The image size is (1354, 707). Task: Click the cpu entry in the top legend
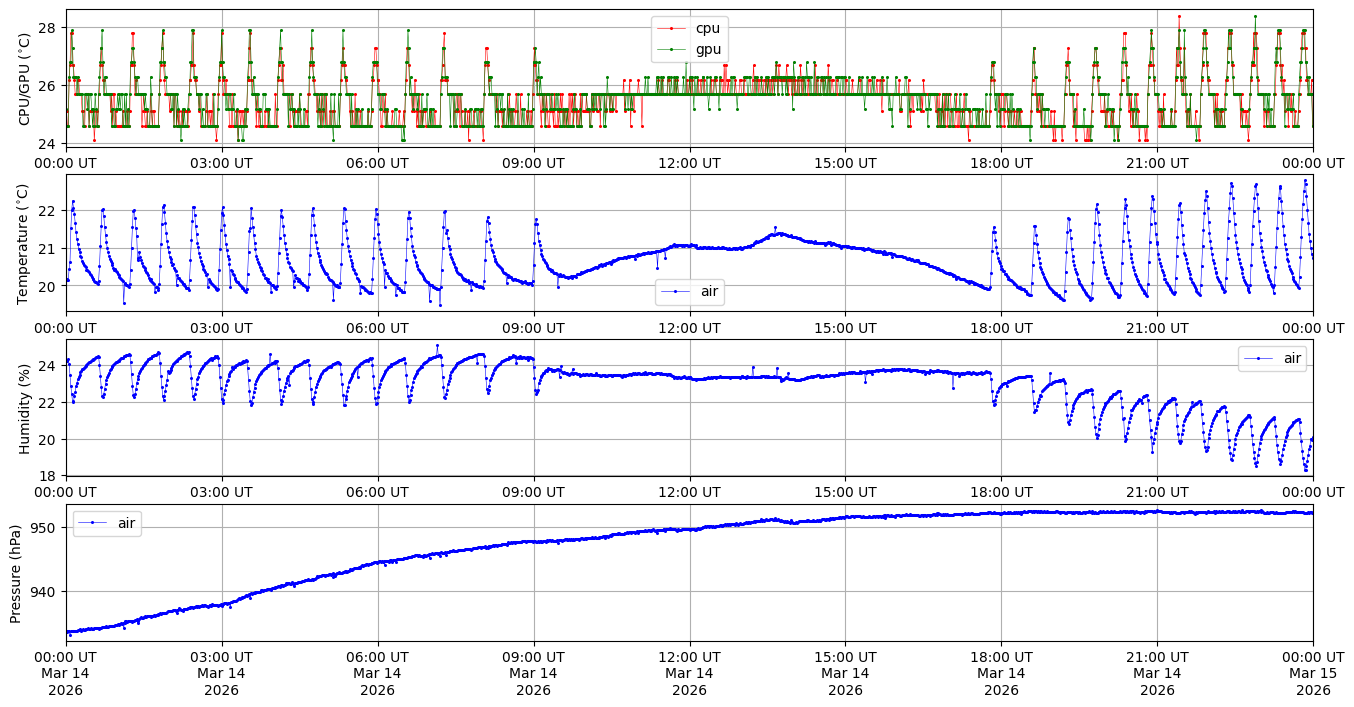(707, 28)
